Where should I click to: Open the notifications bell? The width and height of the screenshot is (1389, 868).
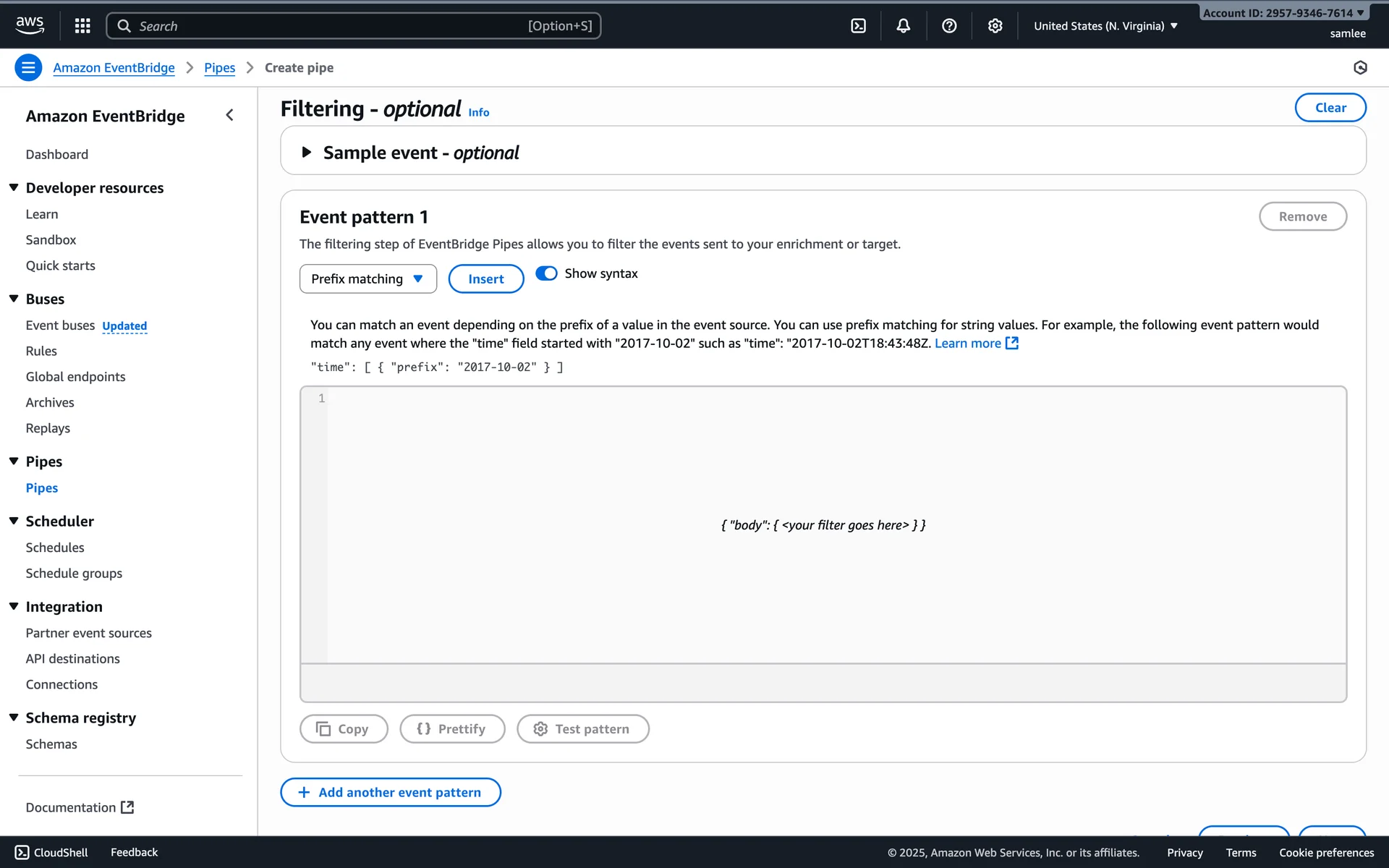(x=903, y=26)
